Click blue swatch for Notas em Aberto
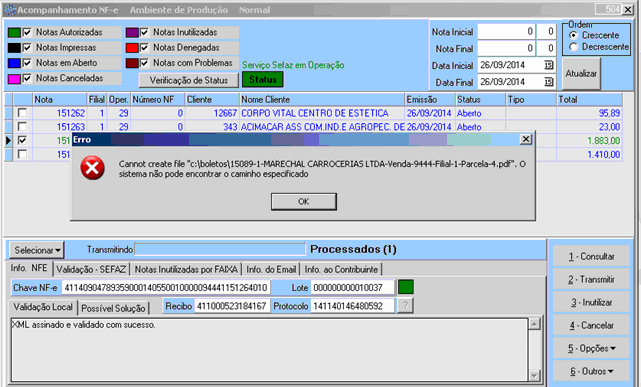This screenshot has height=387, width=641. click(14, 63)
